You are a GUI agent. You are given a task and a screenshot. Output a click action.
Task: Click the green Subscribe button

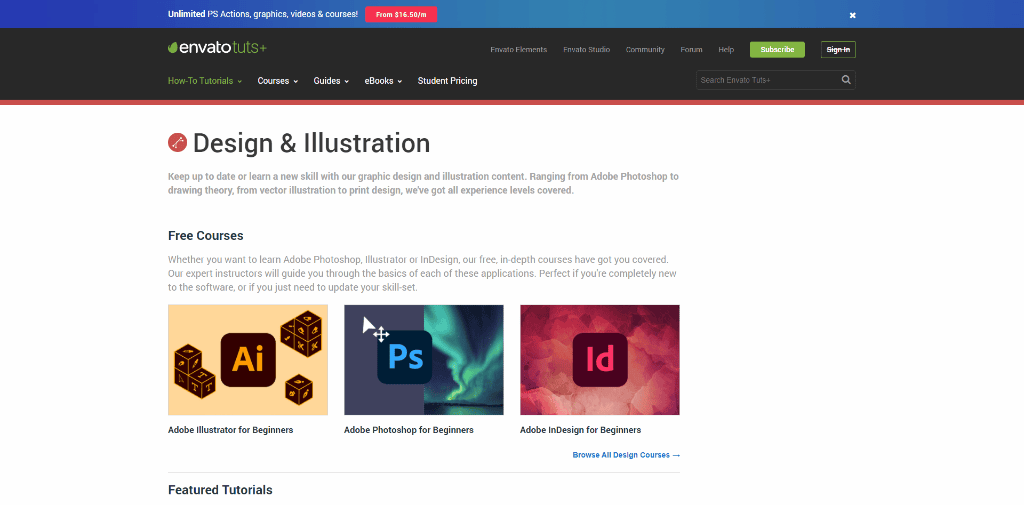(x=777, y=50)
